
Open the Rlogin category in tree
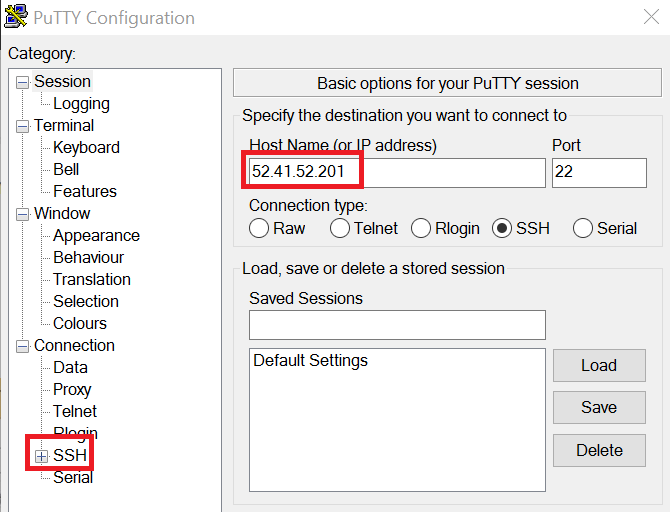[75, 432]
